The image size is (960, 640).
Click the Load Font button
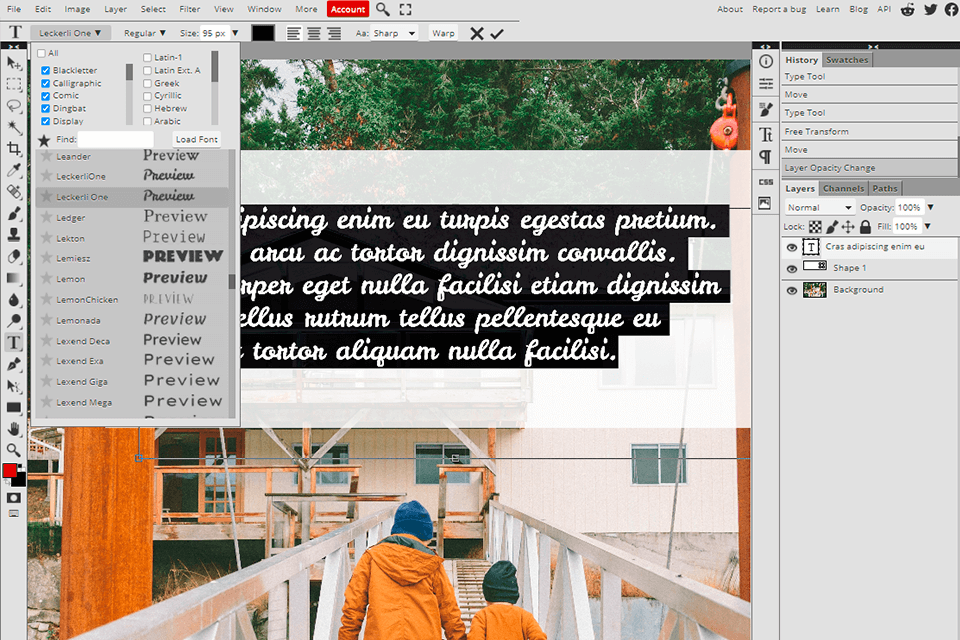pyautogui.click(x=195, y=139)
